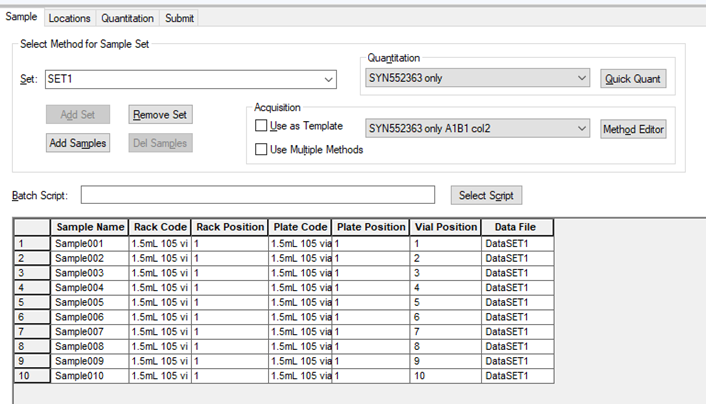This screenshot has width=706, height=404.
Task: Enable the Use as Template checkbox
Action: point(262,127)
